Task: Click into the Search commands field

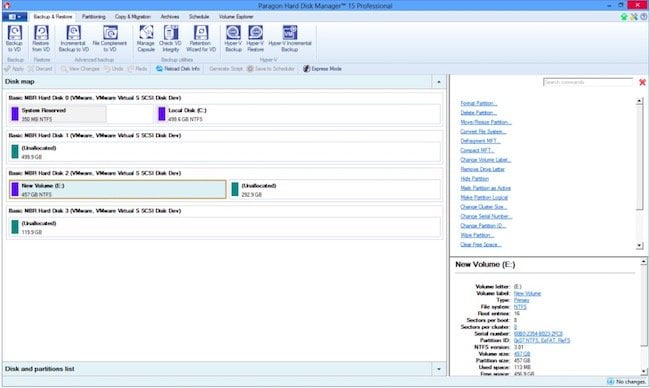Action: (x=588, y=82)
